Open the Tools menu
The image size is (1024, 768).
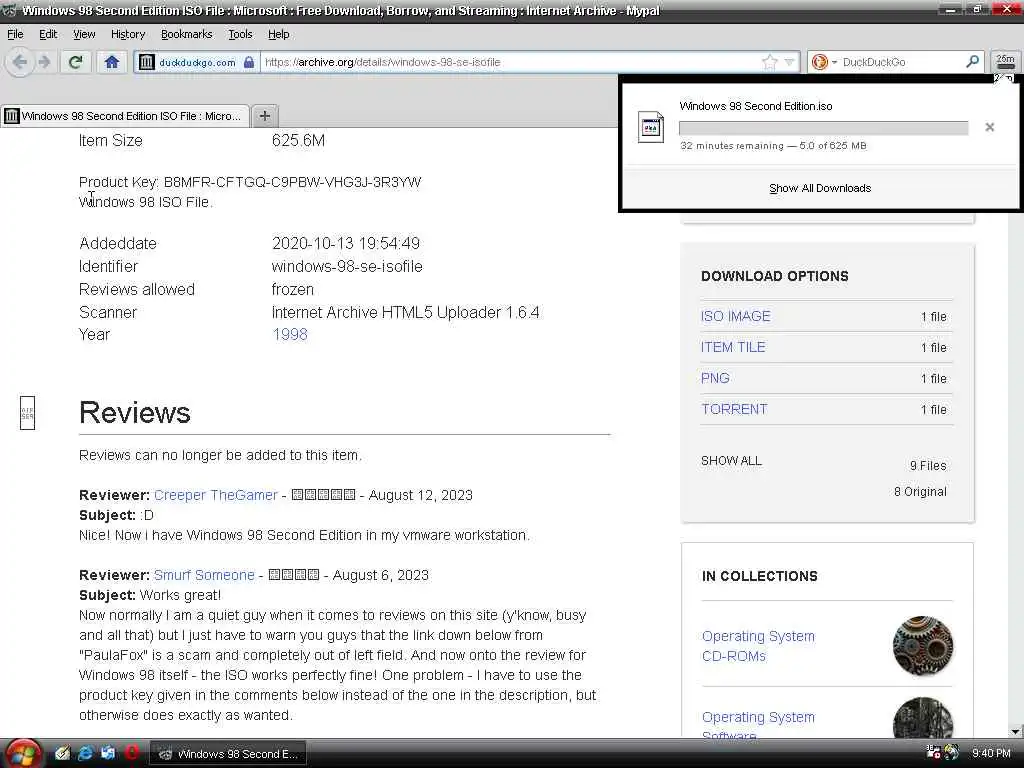pos(240,34)
